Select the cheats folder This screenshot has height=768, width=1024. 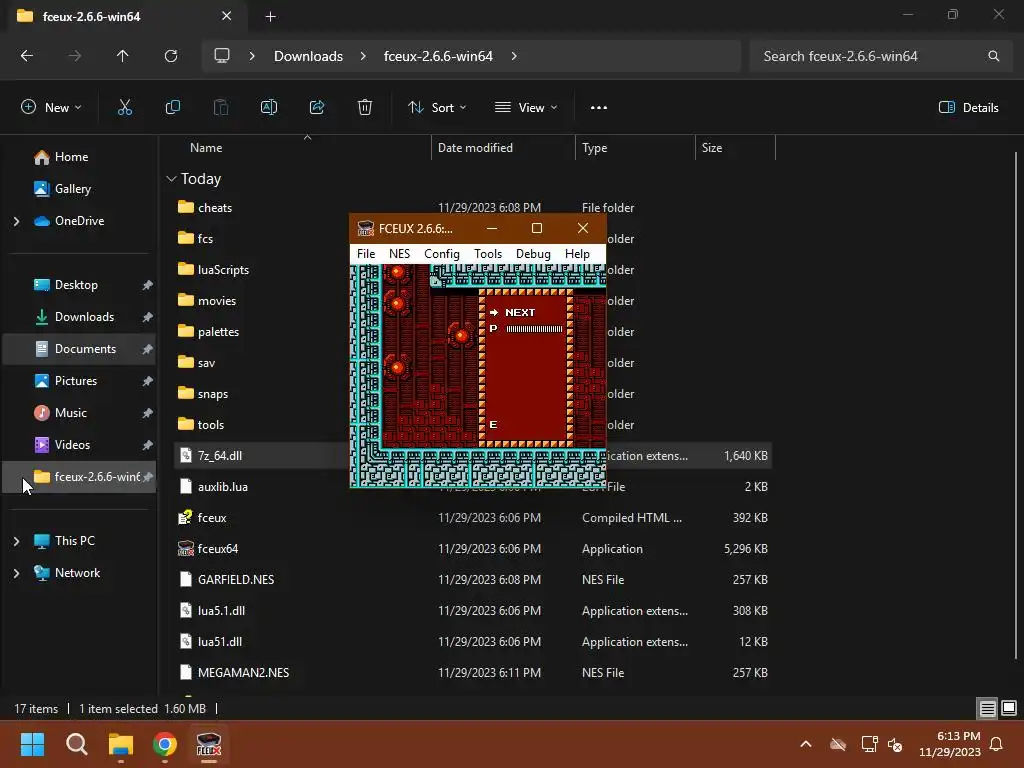click(x=215, y=208)
